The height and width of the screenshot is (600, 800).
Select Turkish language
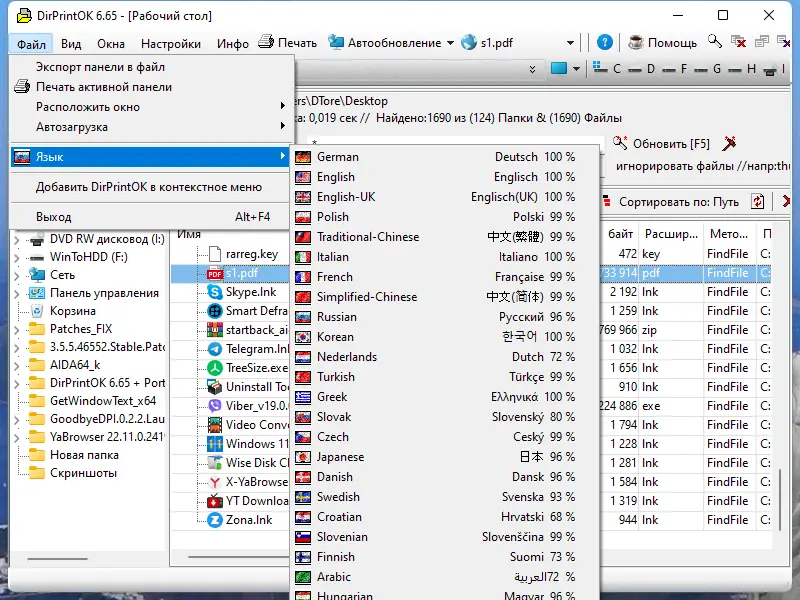click(x=444, y=377)
